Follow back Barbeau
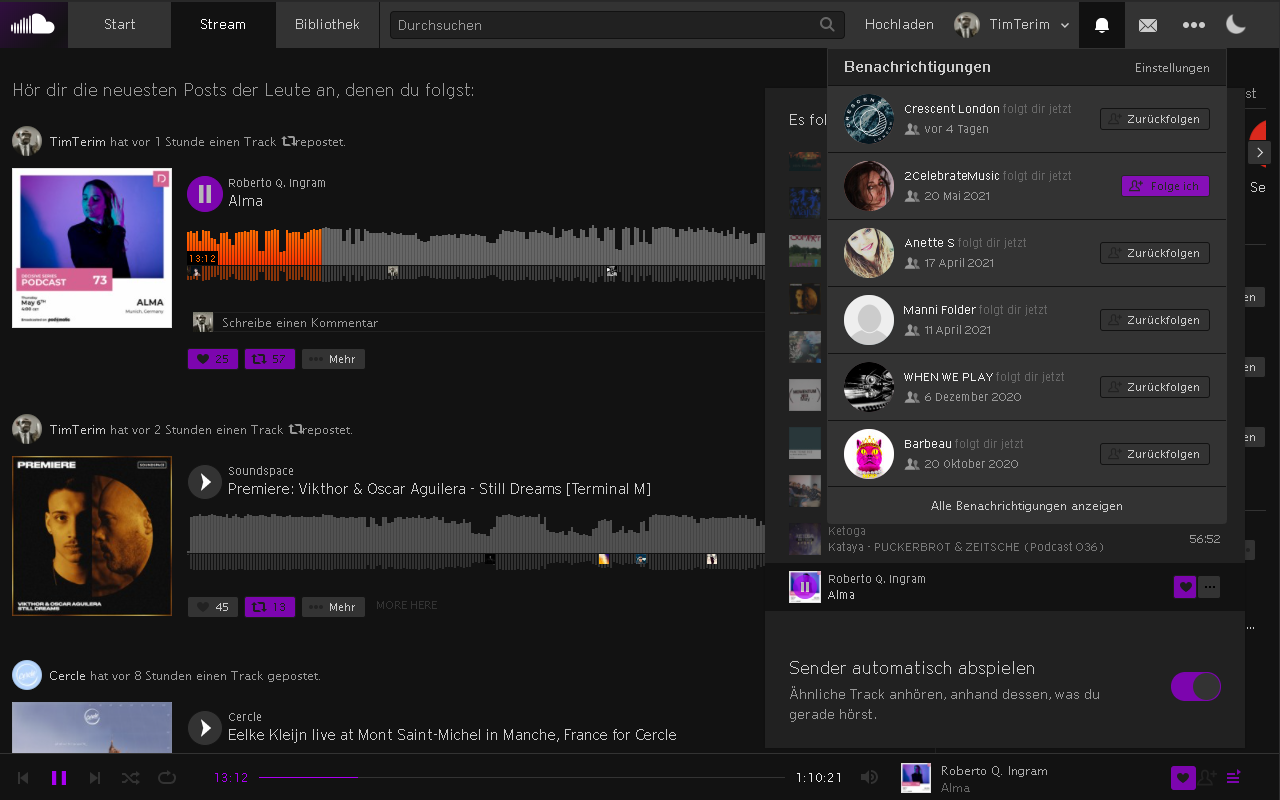1280x800 pixels. coord(1155,454)
